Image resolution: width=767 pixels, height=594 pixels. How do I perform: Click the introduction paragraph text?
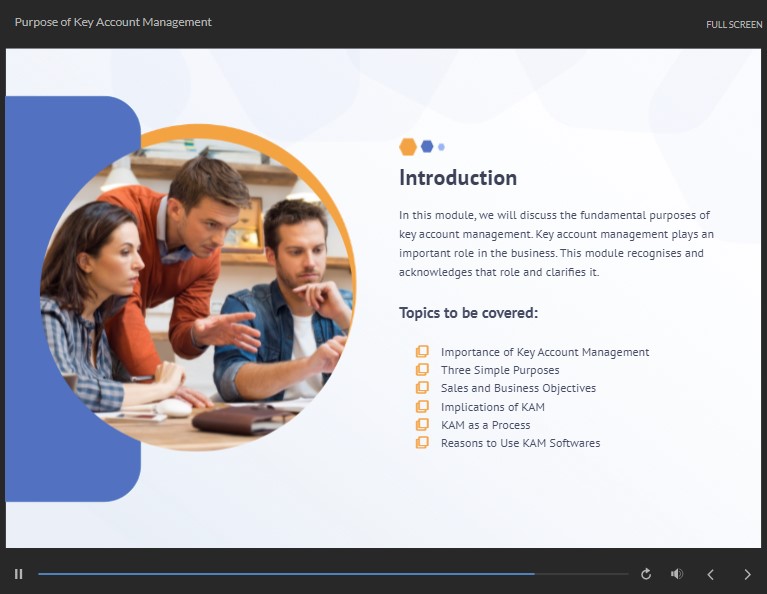pos(556,244)
